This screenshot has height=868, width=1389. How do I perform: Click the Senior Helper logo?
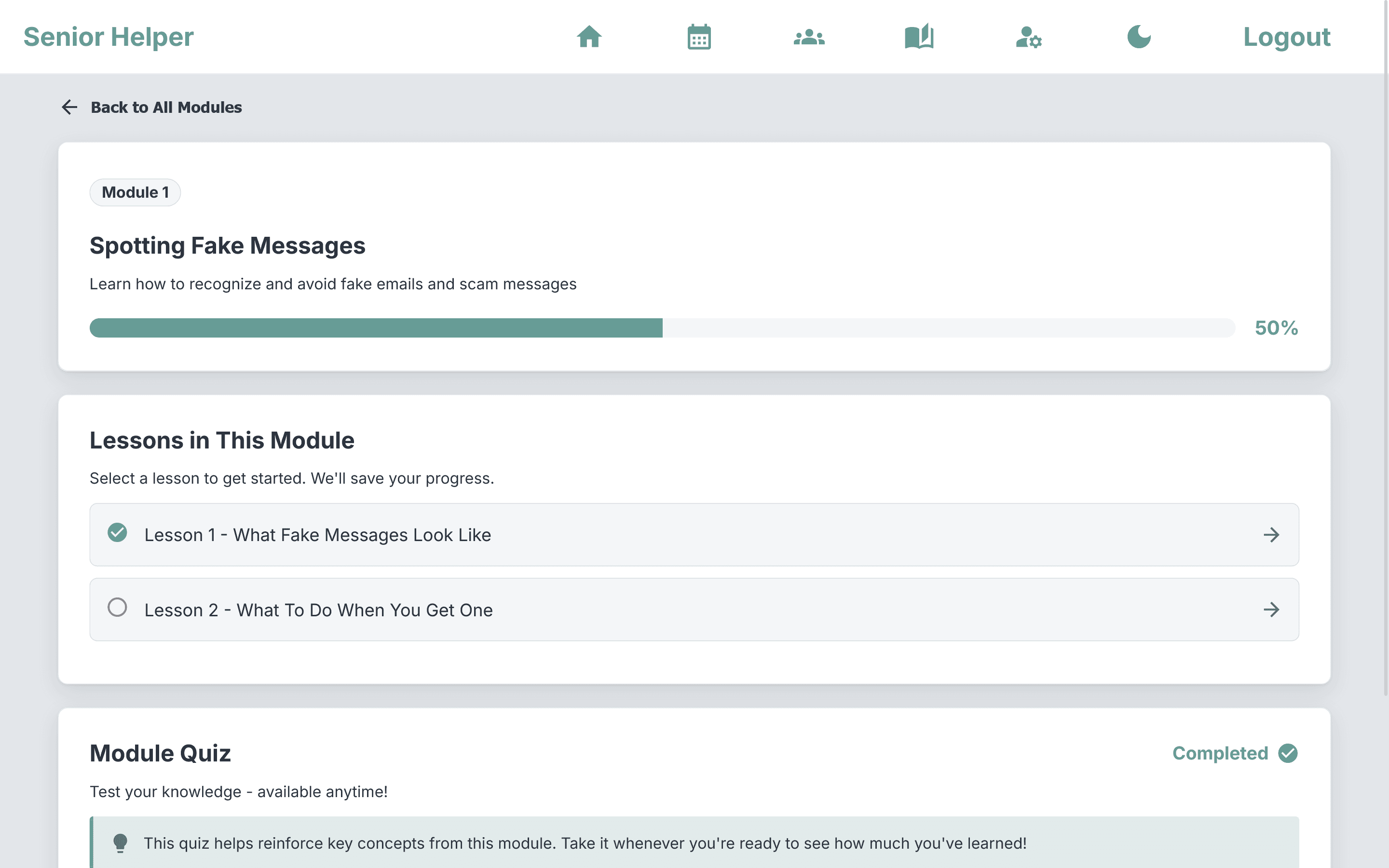tap(109, 37)
